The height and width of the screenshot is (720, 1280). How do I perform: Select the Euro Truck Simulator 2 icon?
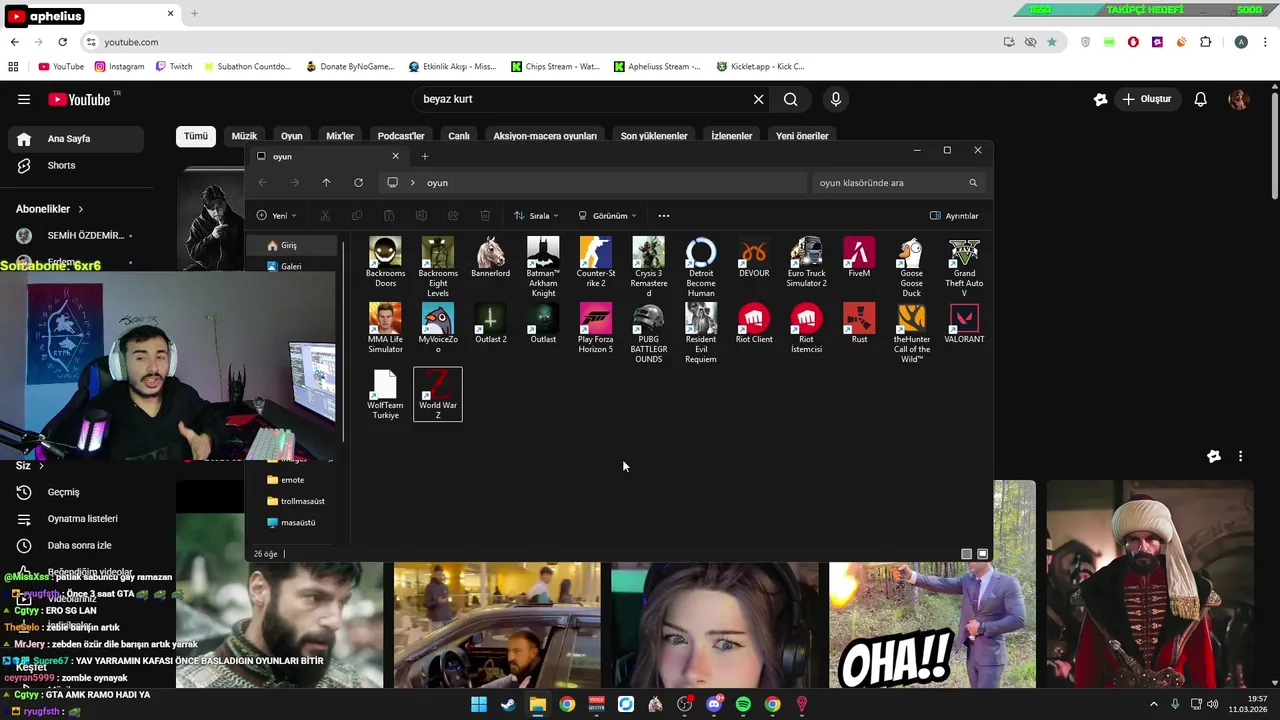(806, 263)
